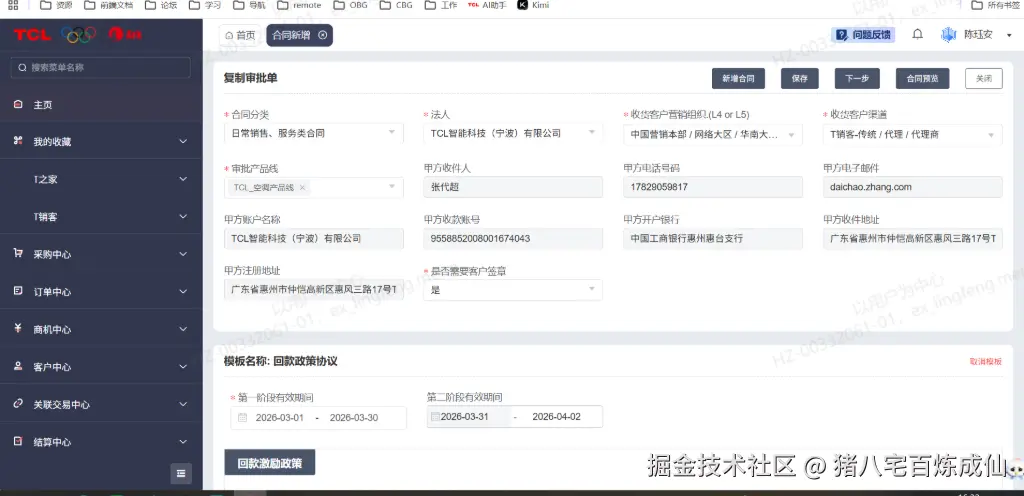
Task: Click the 下一步 button
Action: point(857,78)
